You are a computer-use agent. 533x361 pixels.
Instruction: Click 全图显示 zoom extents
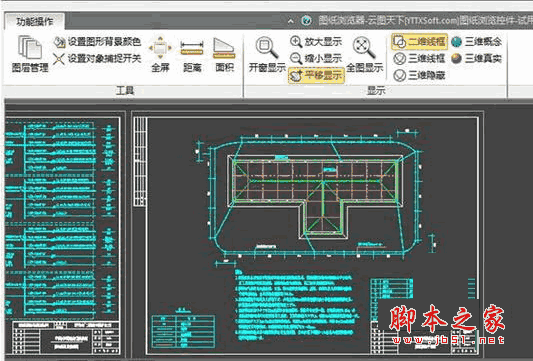(x=365, y=54)
